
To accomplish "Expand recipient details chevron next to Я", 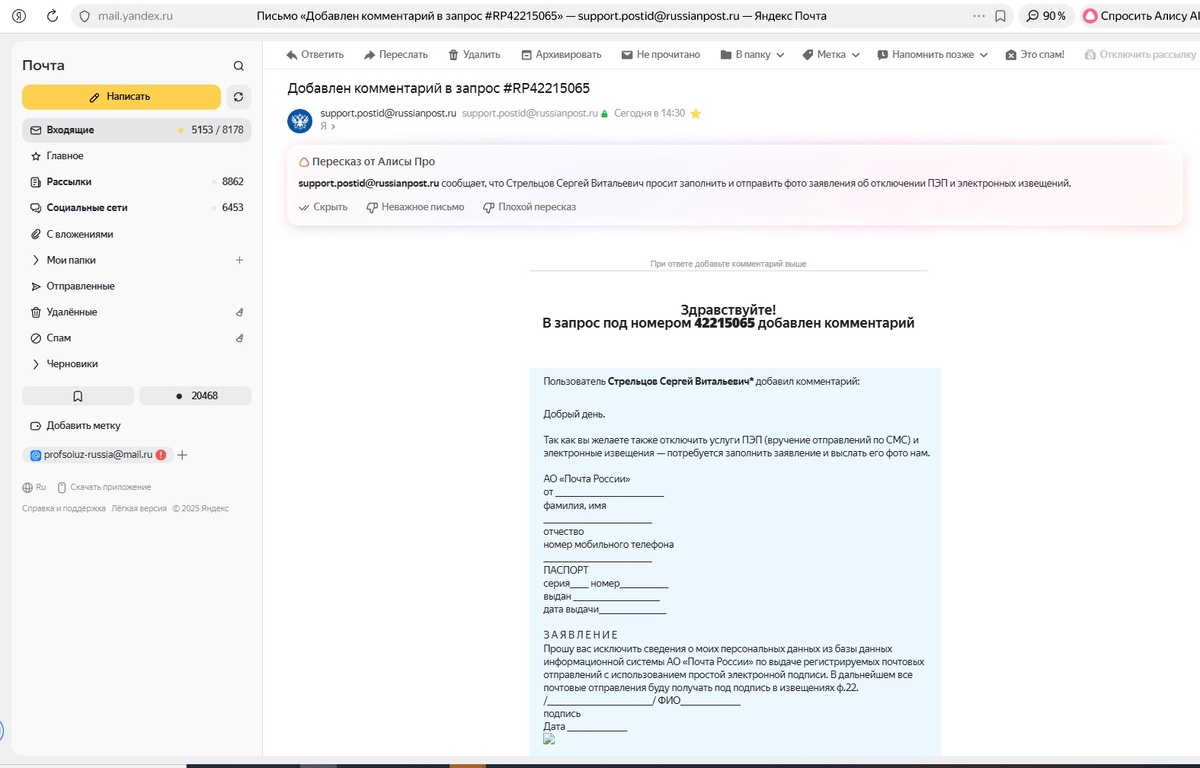I will pos(333,127).
